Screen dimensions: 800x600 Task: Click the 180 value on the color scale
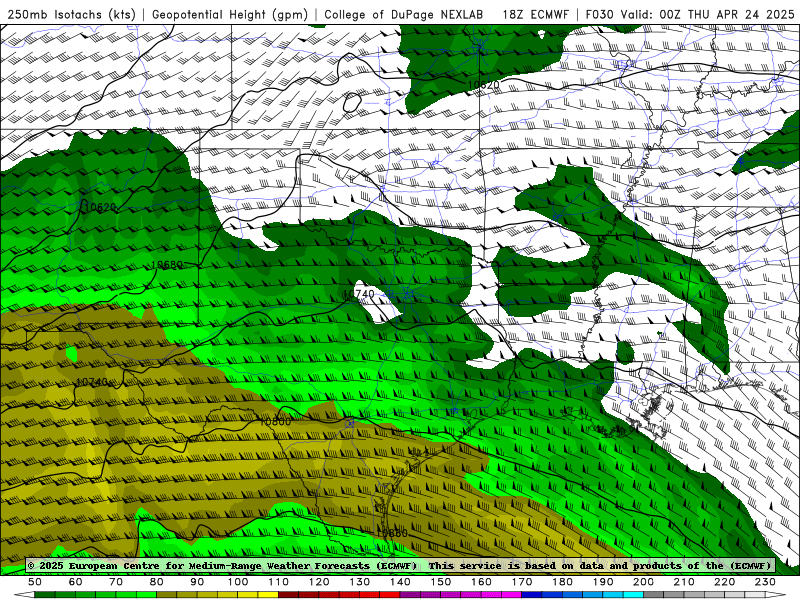coord(562,582)
